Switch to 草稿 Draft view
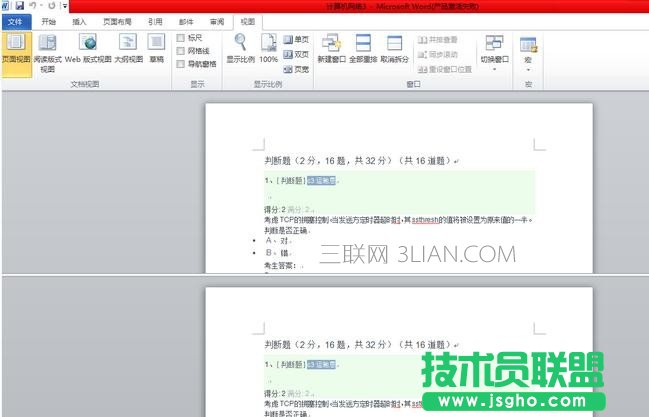The image size is (649, 417). click(x=156, y=50)
